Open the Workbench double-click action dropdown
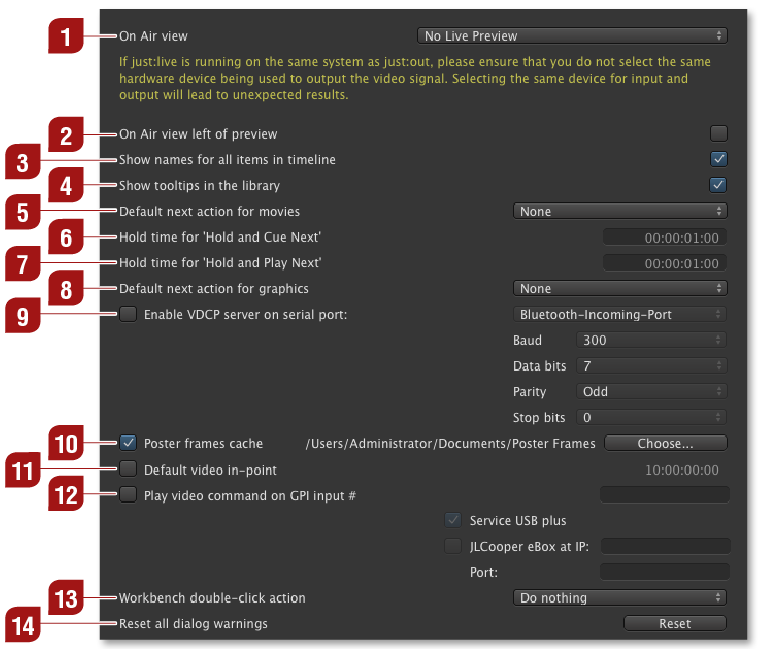 point(620,598)
